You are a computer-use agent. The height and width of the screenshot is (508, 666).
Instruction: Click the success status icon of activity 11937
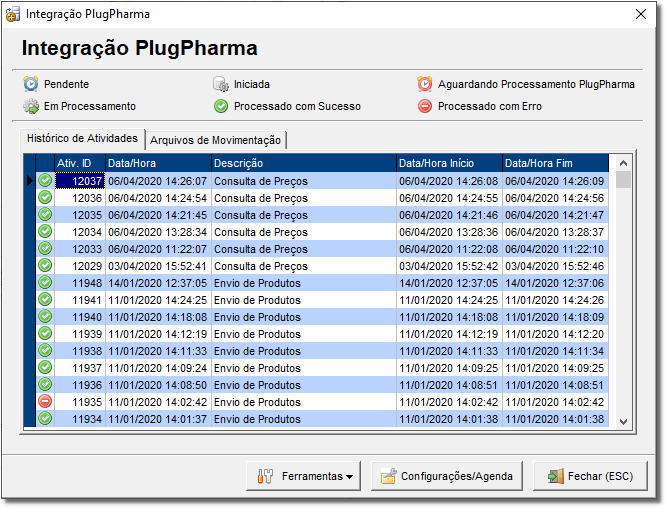pos(45,367)
